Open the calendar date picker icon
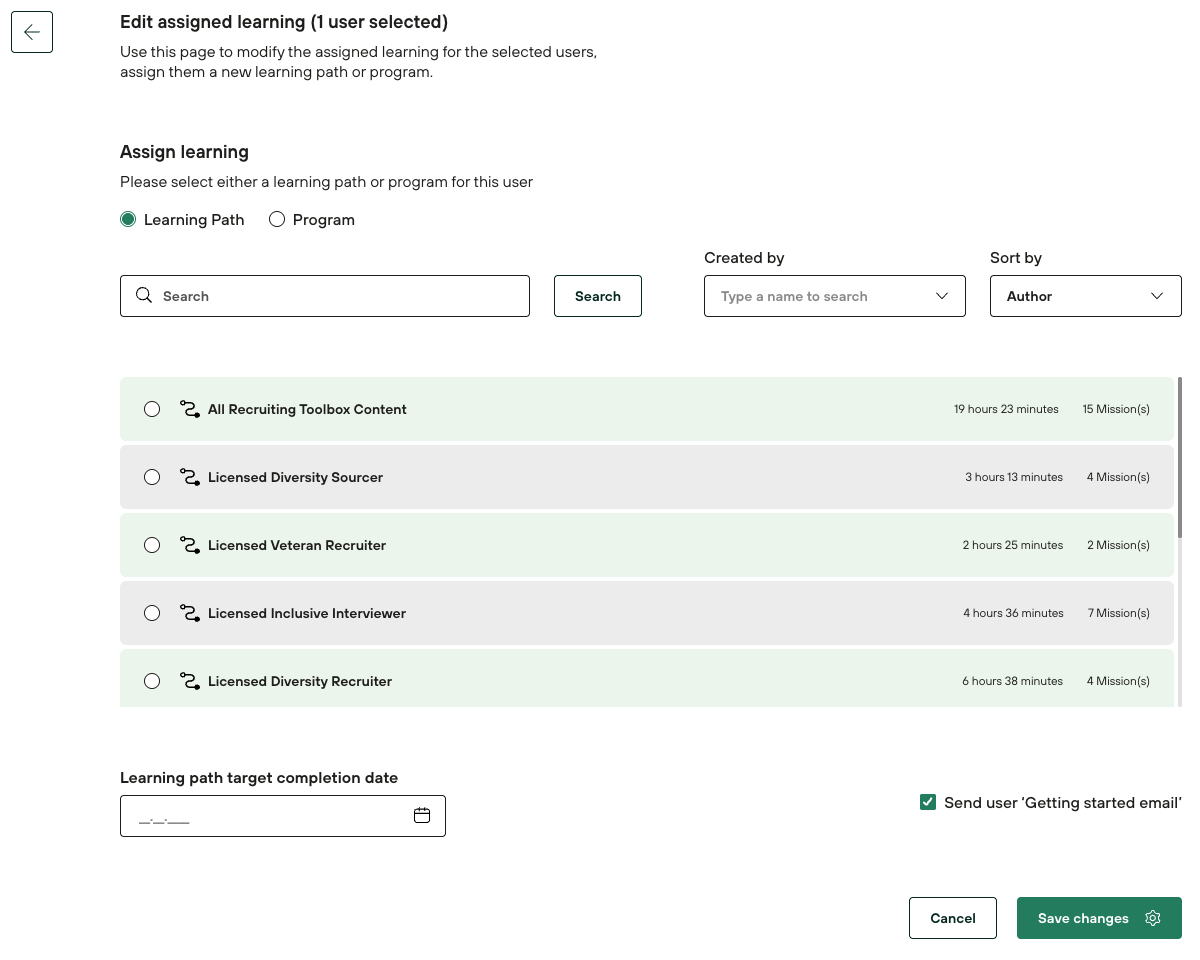Viewport: 1200px width, 960px height. pyautogui.click(x=422, y=816)
